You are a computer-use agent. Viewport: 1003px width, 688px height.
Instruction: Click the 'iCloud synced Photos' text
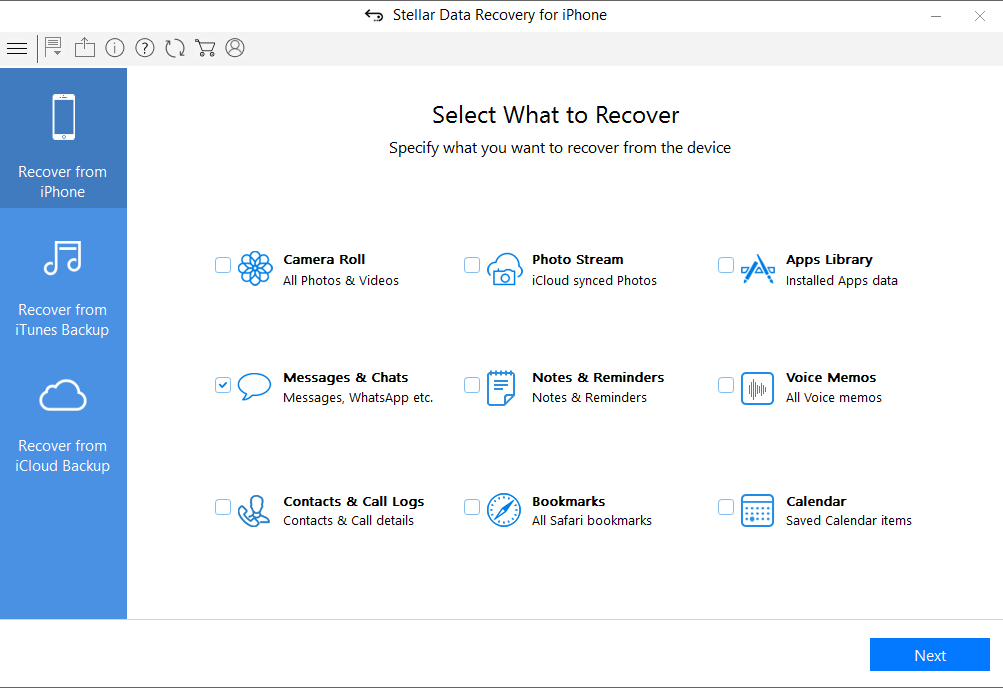pyautogui.click(x=594, y=281)
